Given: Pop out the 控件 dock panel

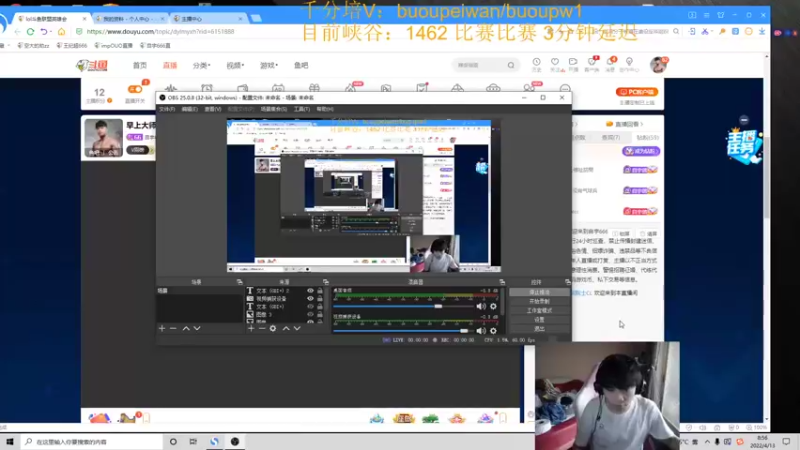Looking at the screenshot, I should pyautogui.click(x=567, y=282).
